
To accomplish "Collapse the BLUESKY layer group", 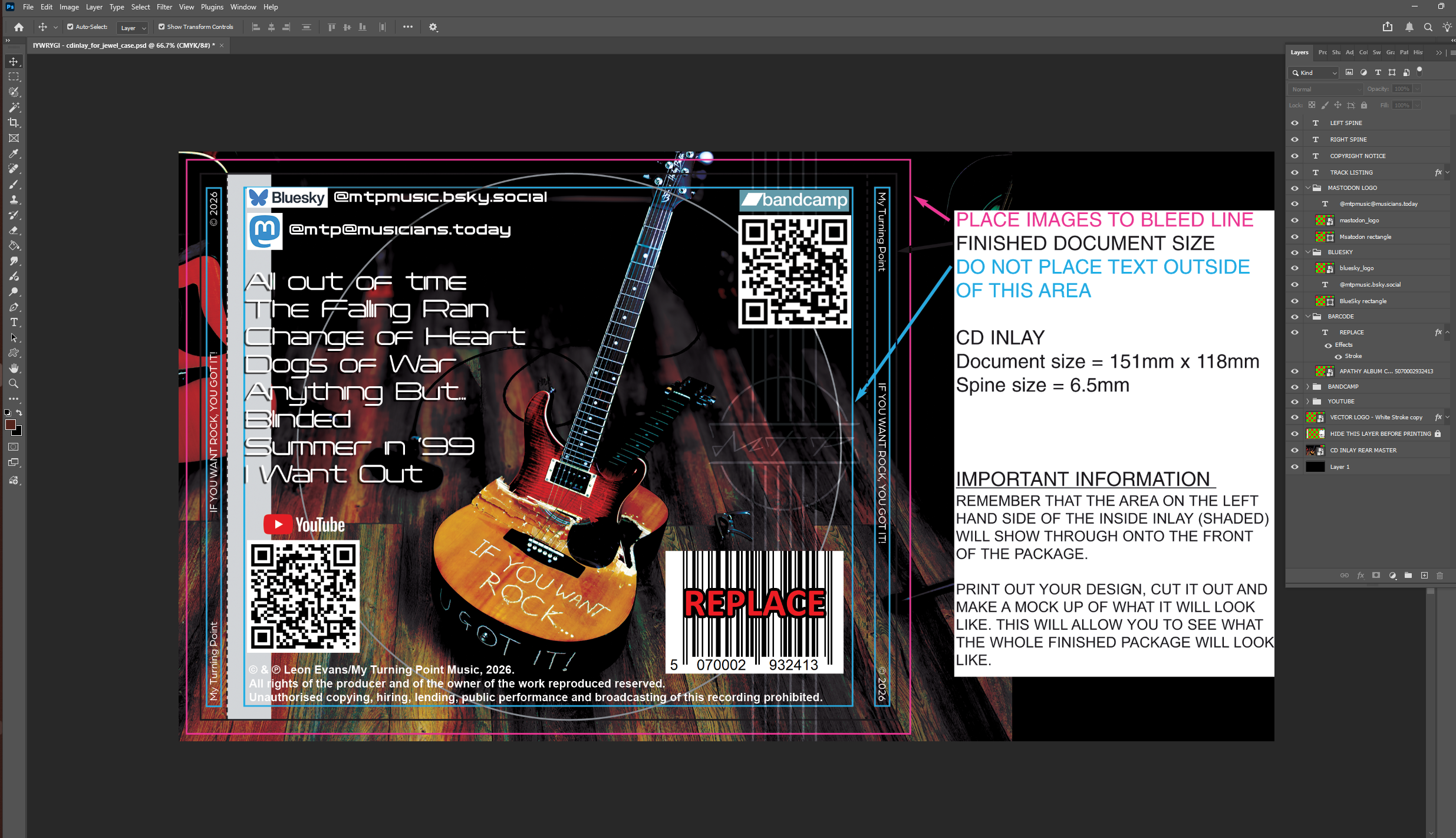I will tap(1308, 252).
